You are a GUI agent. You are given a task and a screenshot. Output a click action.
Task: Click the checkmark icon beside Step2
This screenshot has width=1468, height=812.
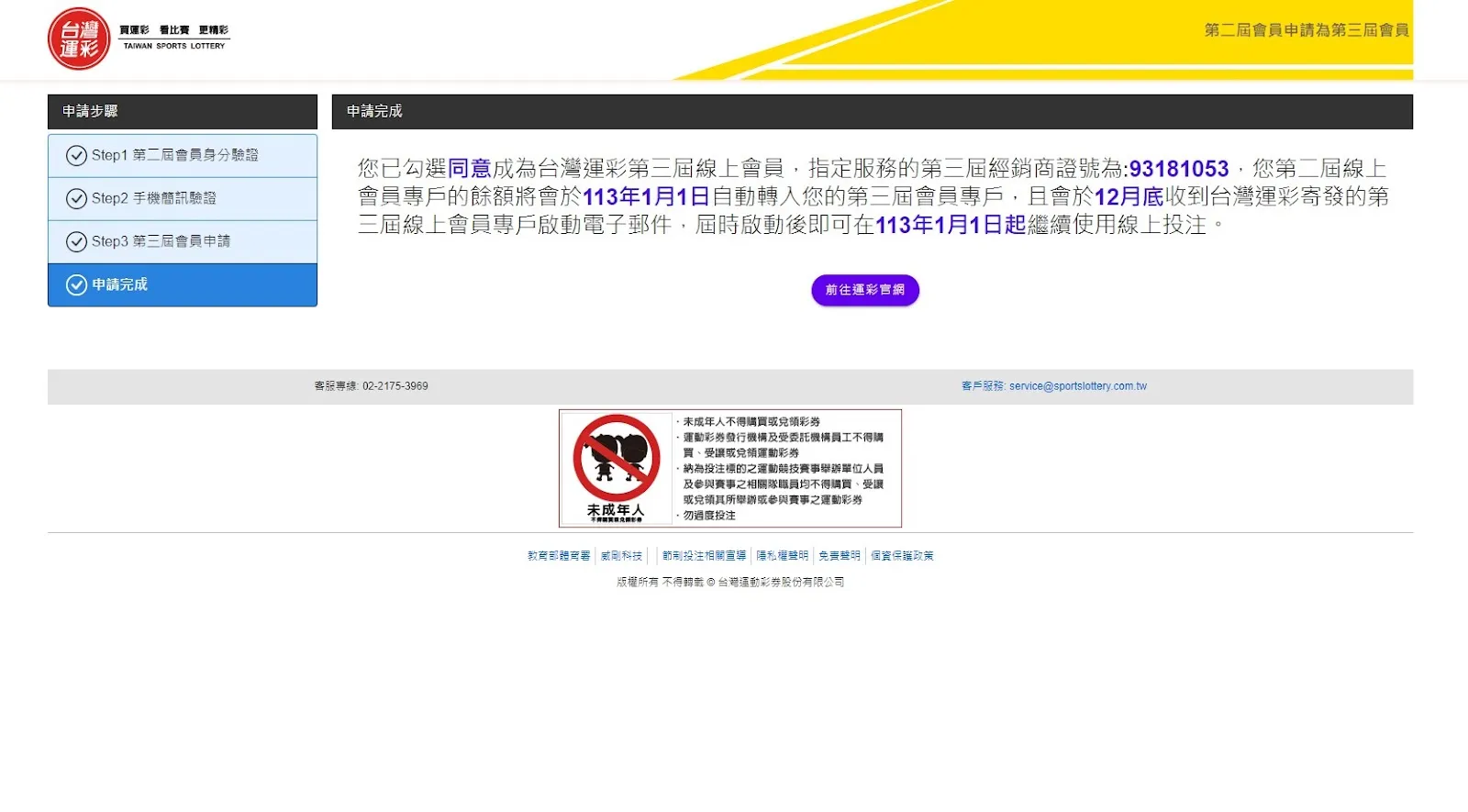pos(76,199)
